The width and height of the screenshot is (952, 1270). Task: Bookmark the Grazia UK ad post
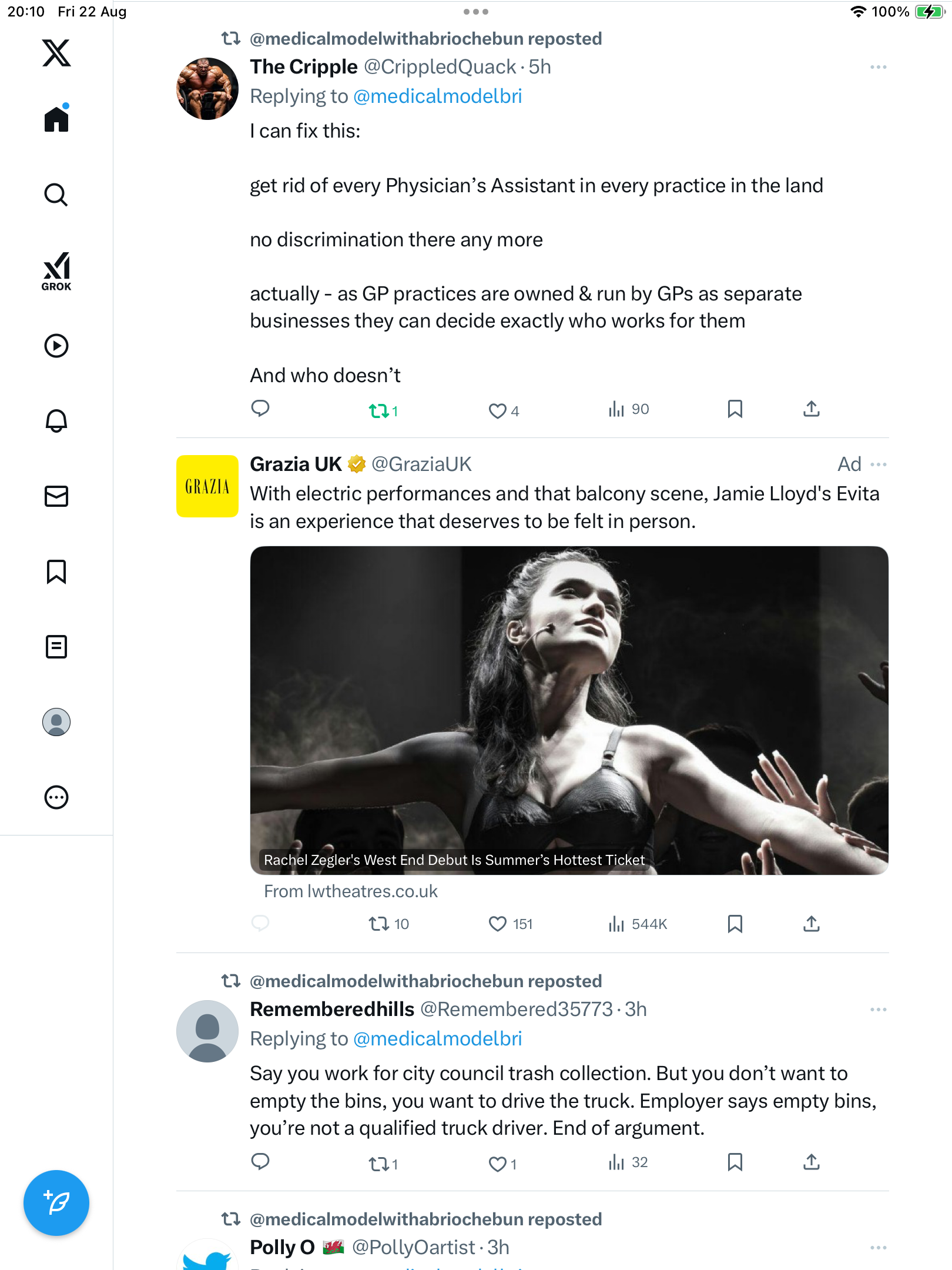click(x=735, y=924)
